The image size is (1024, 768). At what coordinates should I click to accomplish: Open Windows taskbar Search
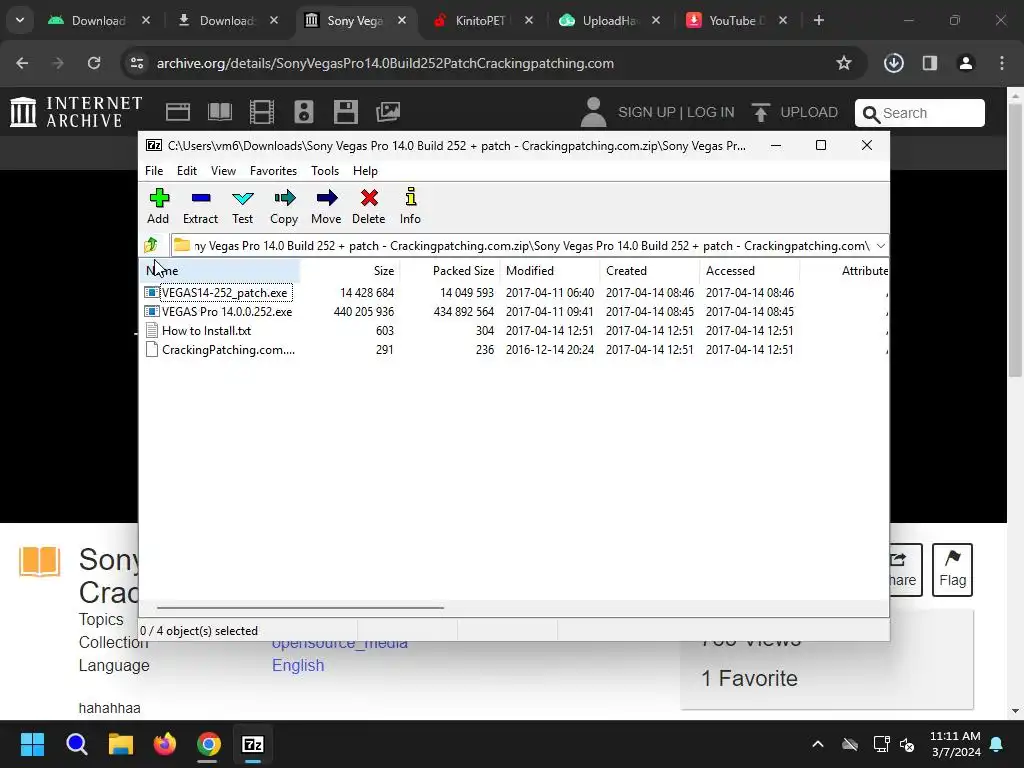point(76,744)
